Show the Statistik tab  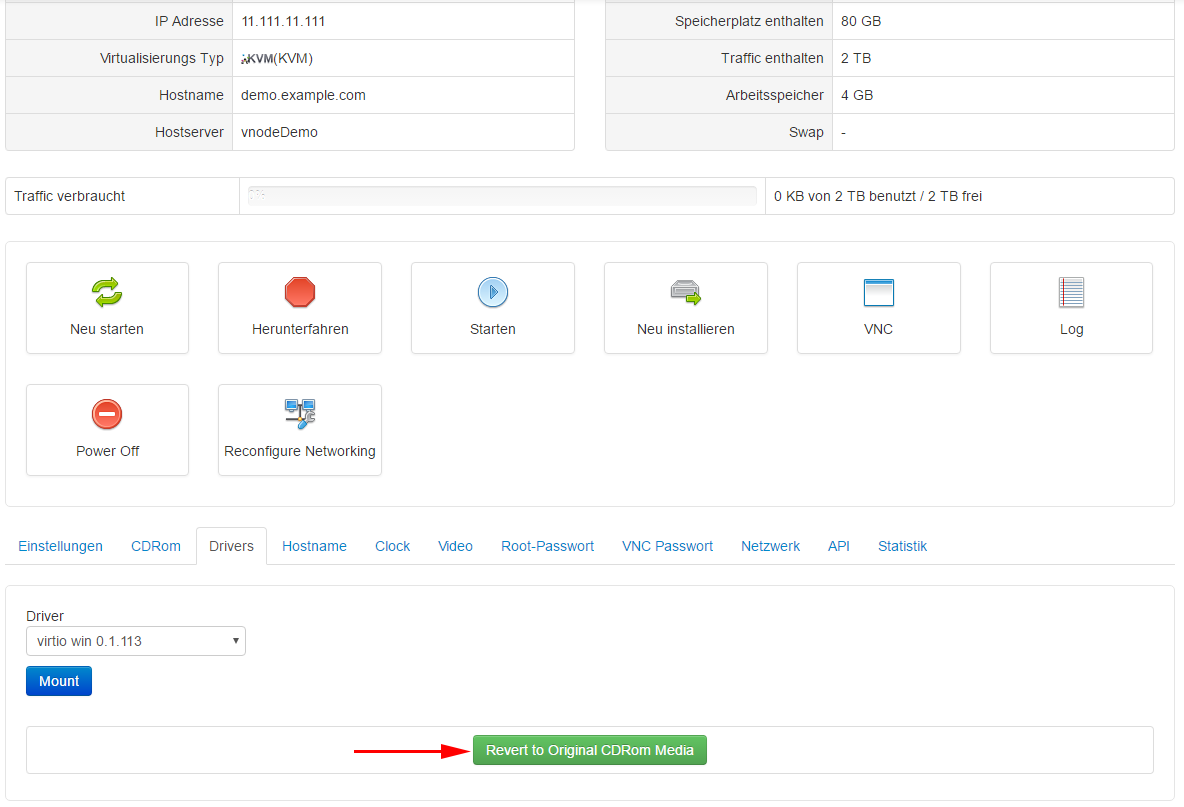pyautogui.click(x=902, y=546)
